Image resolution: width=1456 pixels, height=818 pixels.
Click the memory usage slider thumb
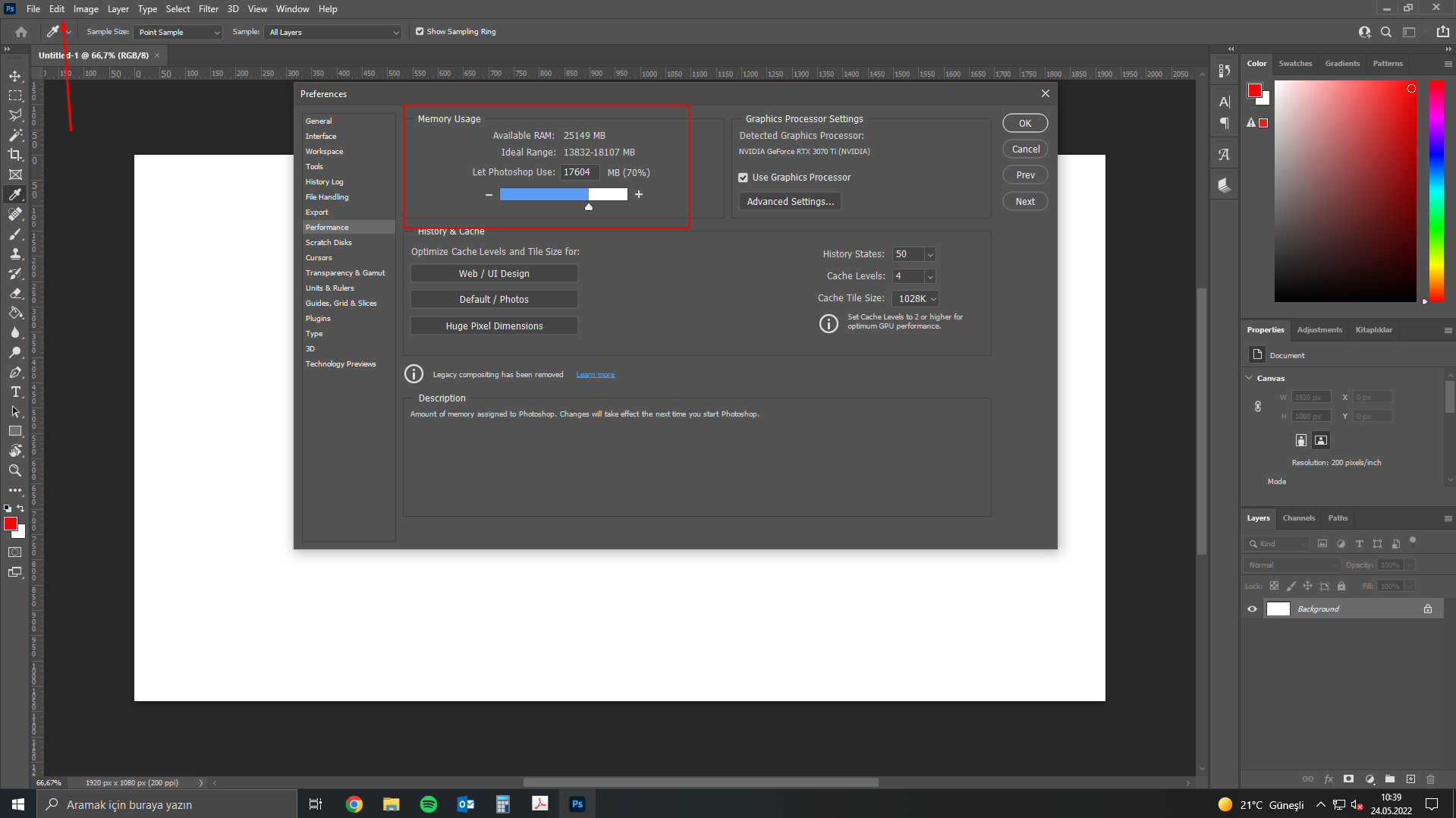pyautogui.click(x=589, y=206)
